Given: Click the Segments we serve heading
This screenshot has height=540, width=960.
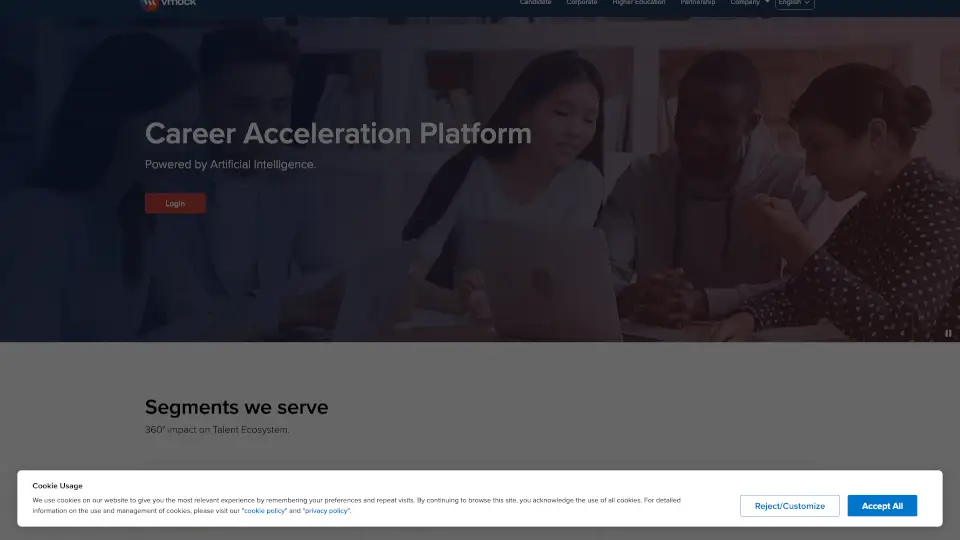Looking at the screenshot, I should [x=236, y=407].
